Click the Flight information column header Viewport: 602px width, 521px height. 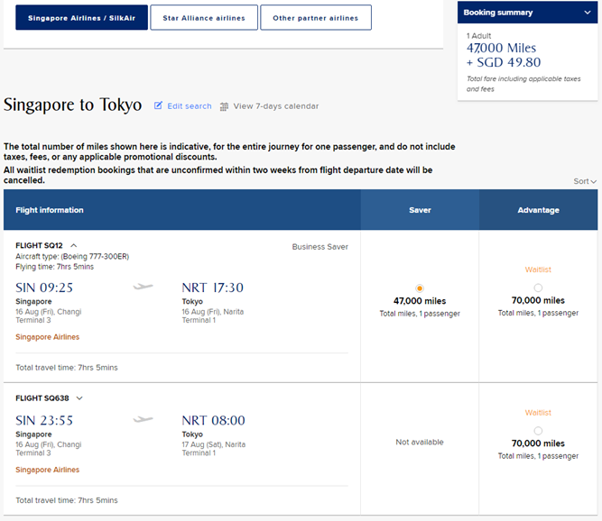click(182, 210)
